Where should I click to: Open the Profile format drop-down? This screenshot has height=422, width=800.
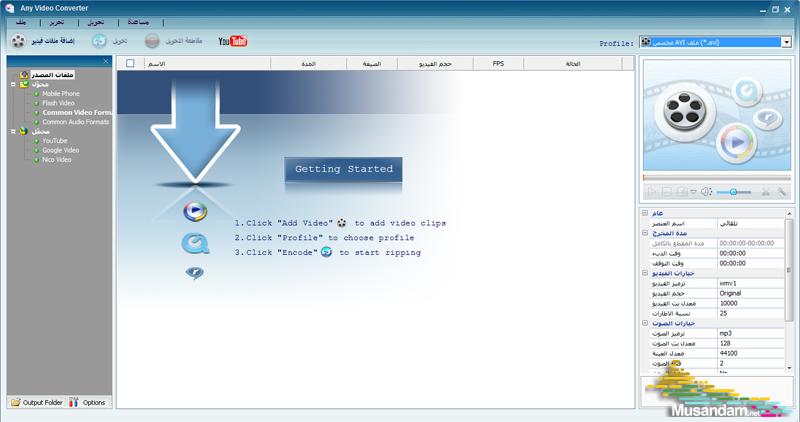coord(787,42)
